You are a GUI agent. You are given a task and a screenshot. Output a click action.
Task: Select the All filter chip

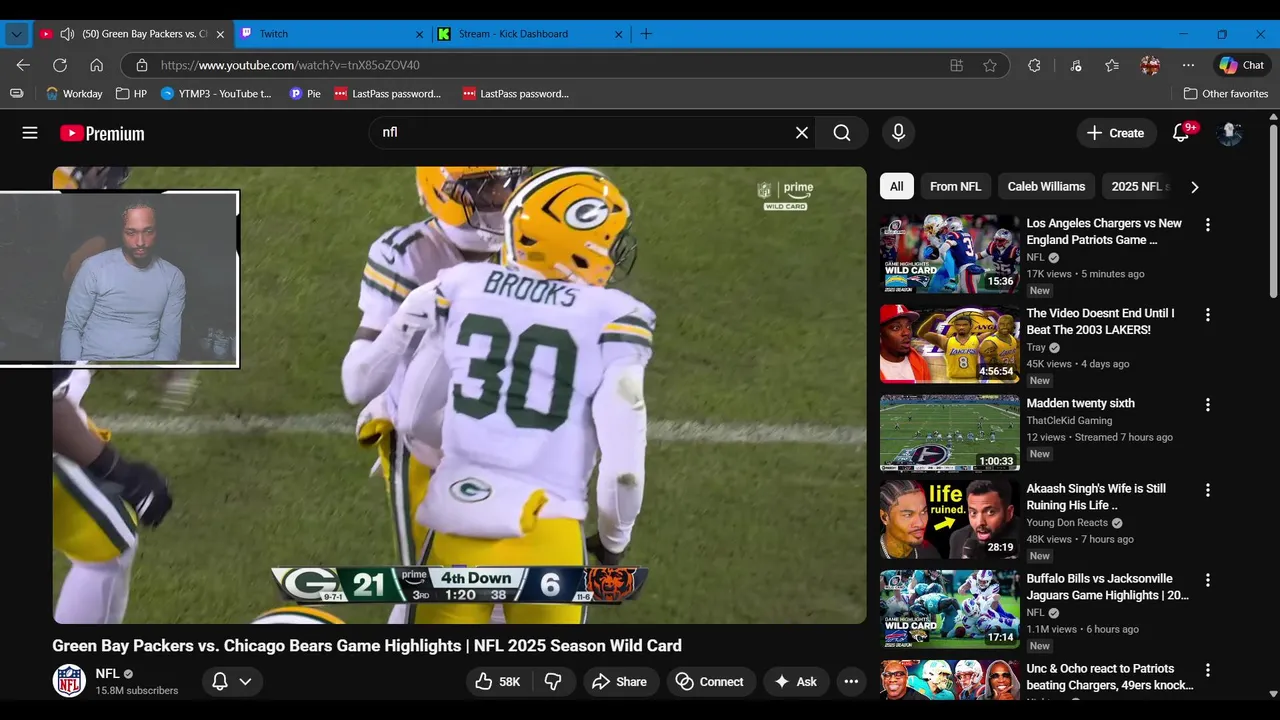[897, 187]
